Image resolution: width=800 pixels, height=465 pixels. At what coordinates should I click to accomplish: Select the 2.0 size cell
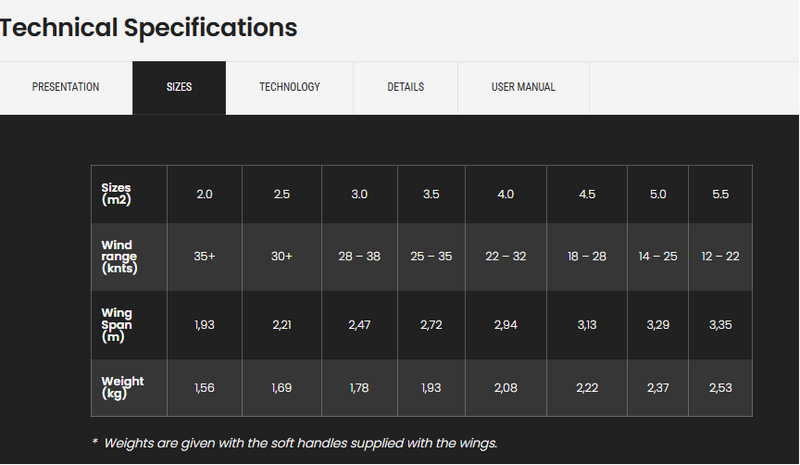[x=204, y=194]
